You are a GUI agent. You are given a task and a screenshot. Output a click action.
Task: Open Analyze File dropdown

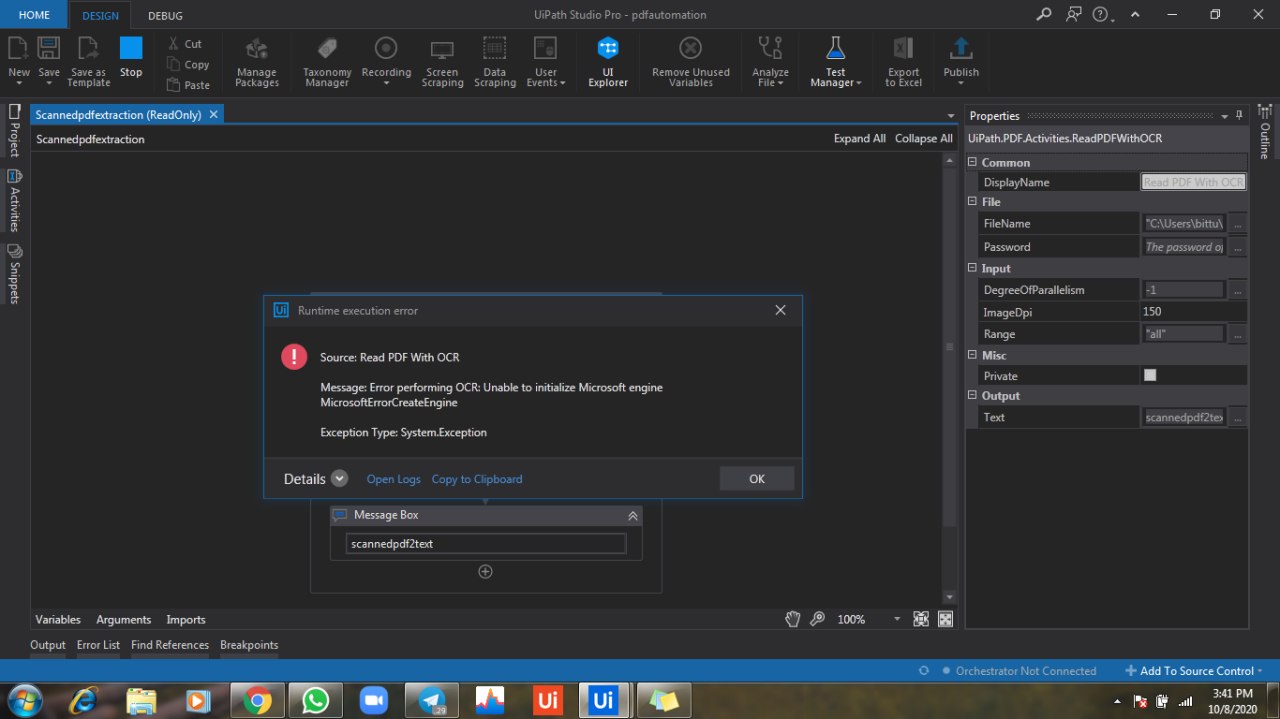(x=770, y=62)
